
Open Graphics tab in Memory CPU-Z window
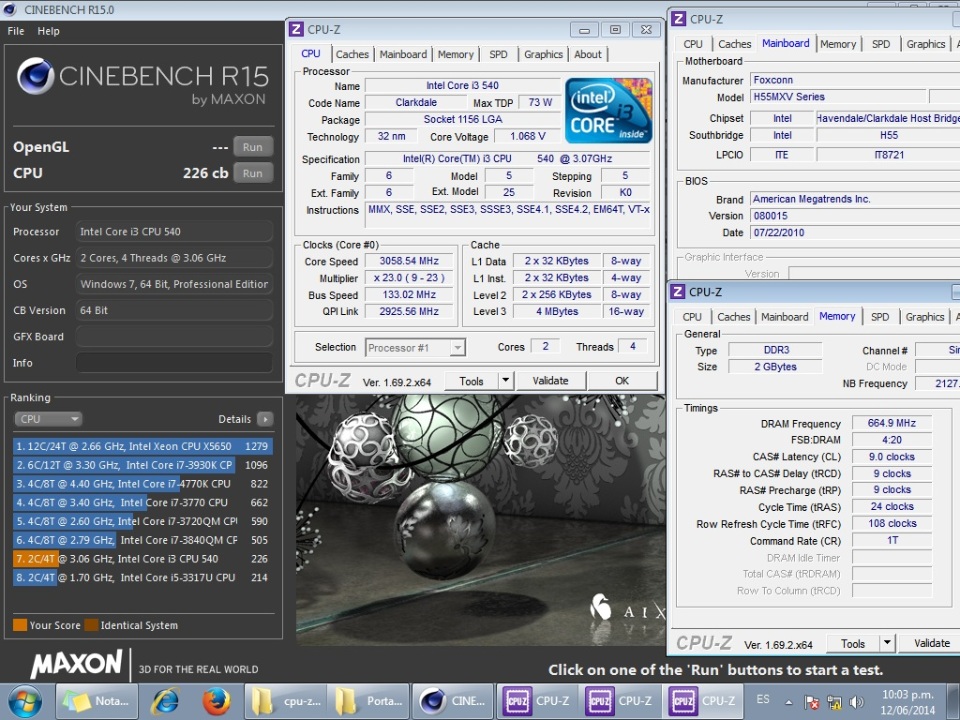point(924,317)
